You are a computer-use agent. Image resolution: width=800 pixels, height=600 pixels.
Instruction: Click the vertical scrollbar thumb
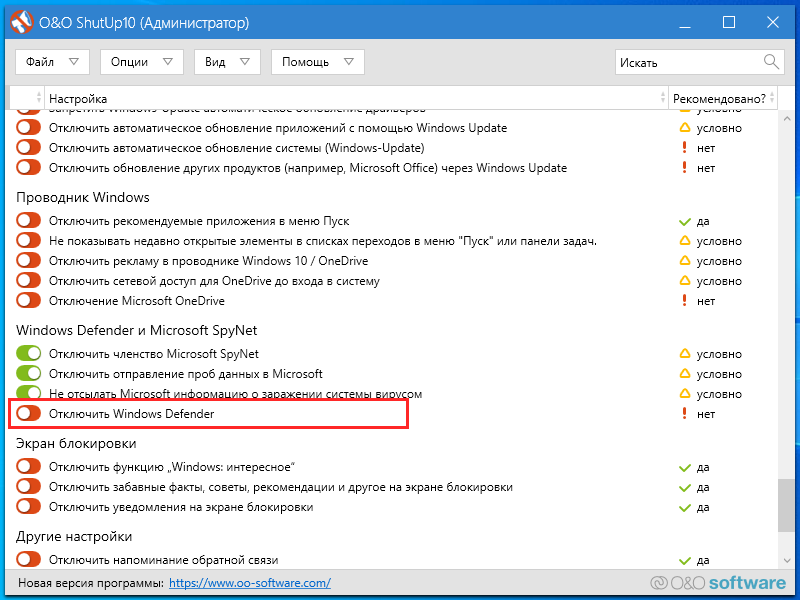(786, 506)
